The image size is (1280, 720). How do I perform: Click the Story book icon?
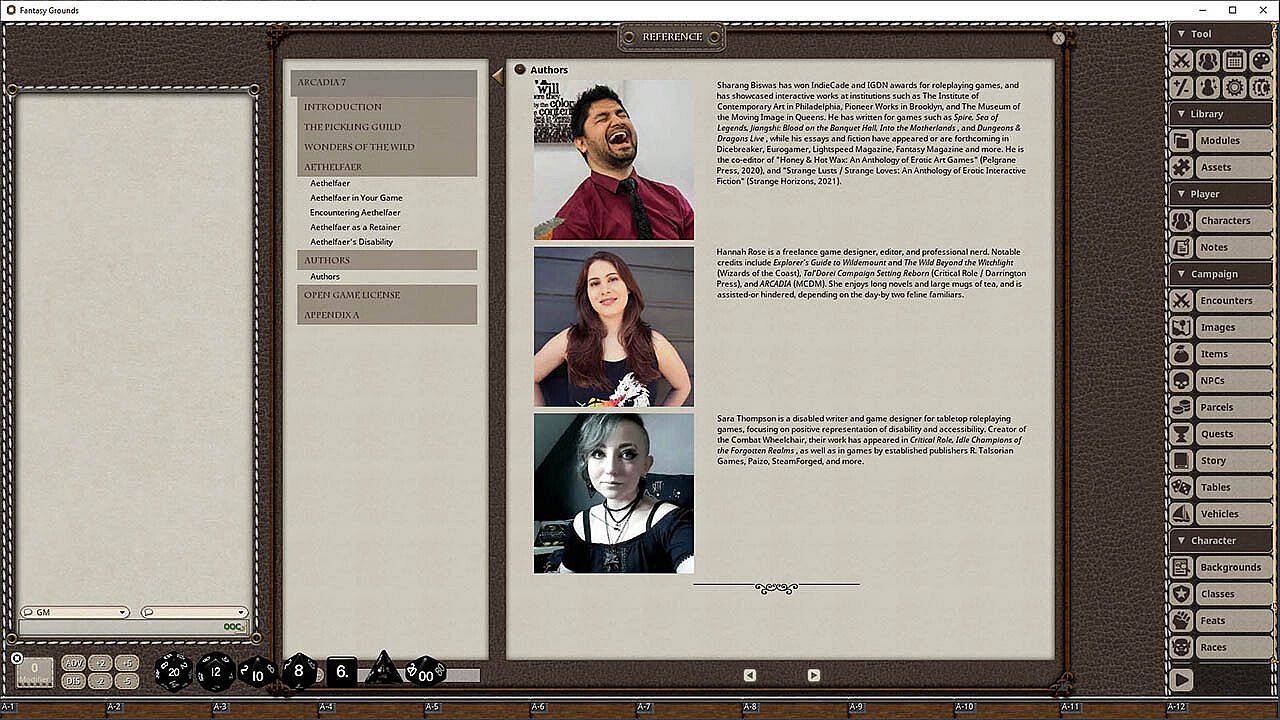pos(1181,461)
